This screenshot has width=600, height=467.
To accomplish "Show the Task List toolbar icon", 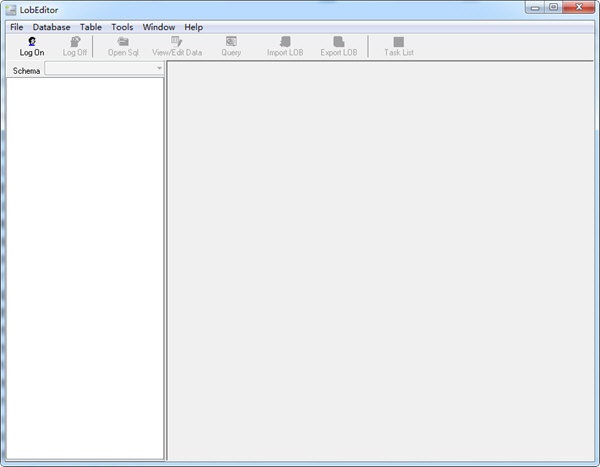I will click(x=399, y=41).
